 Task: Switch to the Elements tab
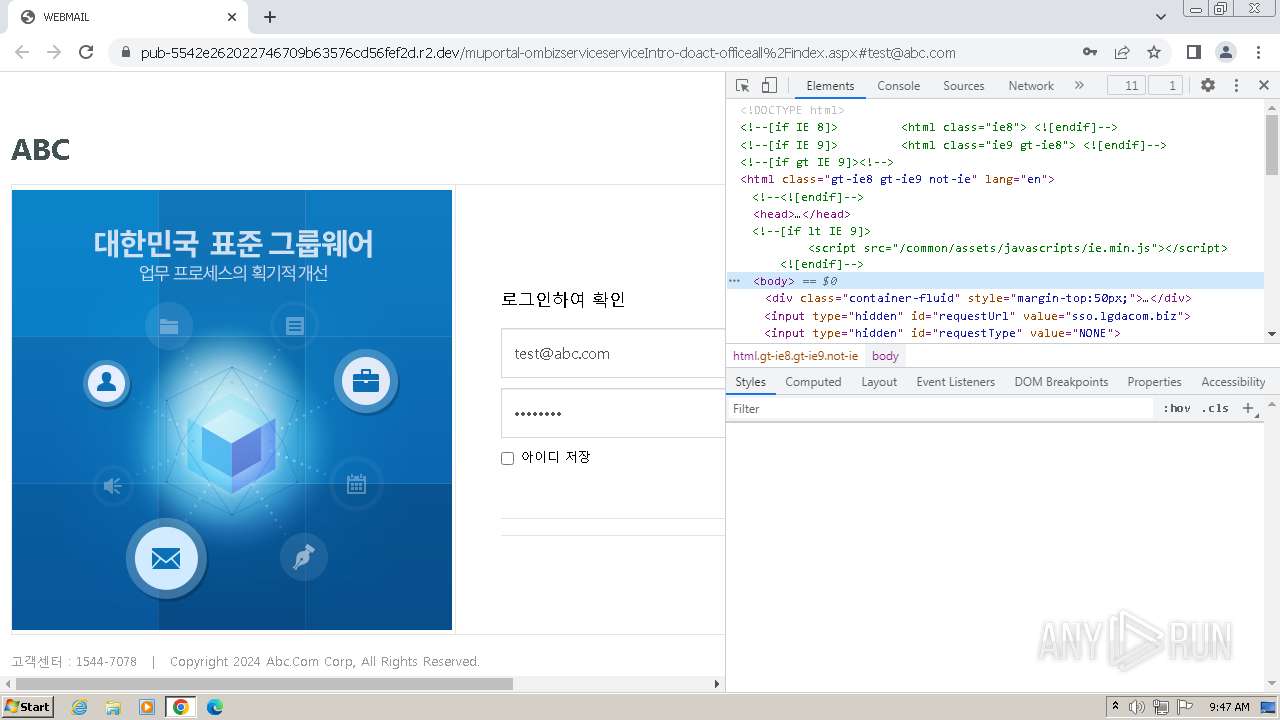click(830, 86)
